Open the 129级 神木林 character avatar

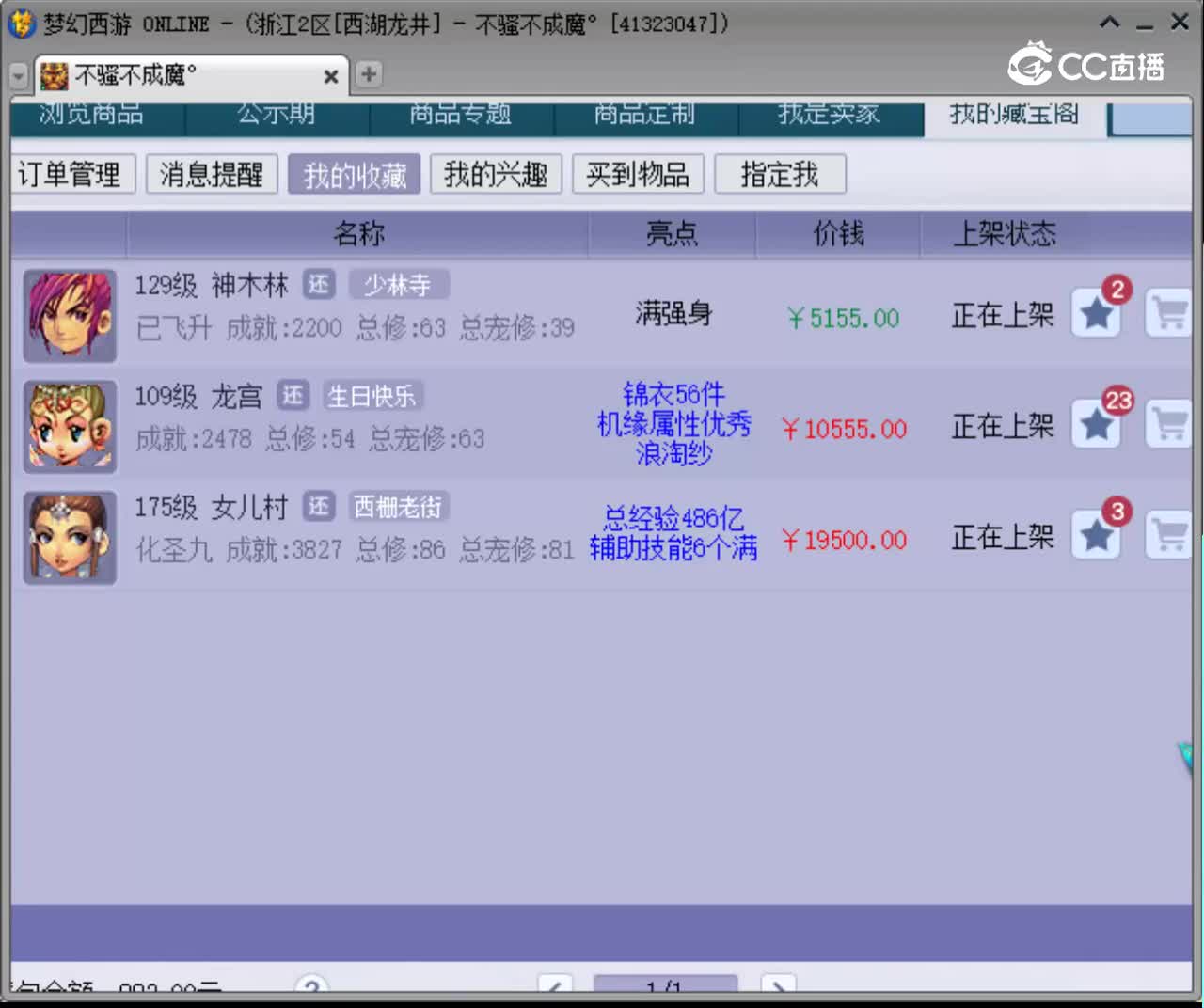coord(70,316)
